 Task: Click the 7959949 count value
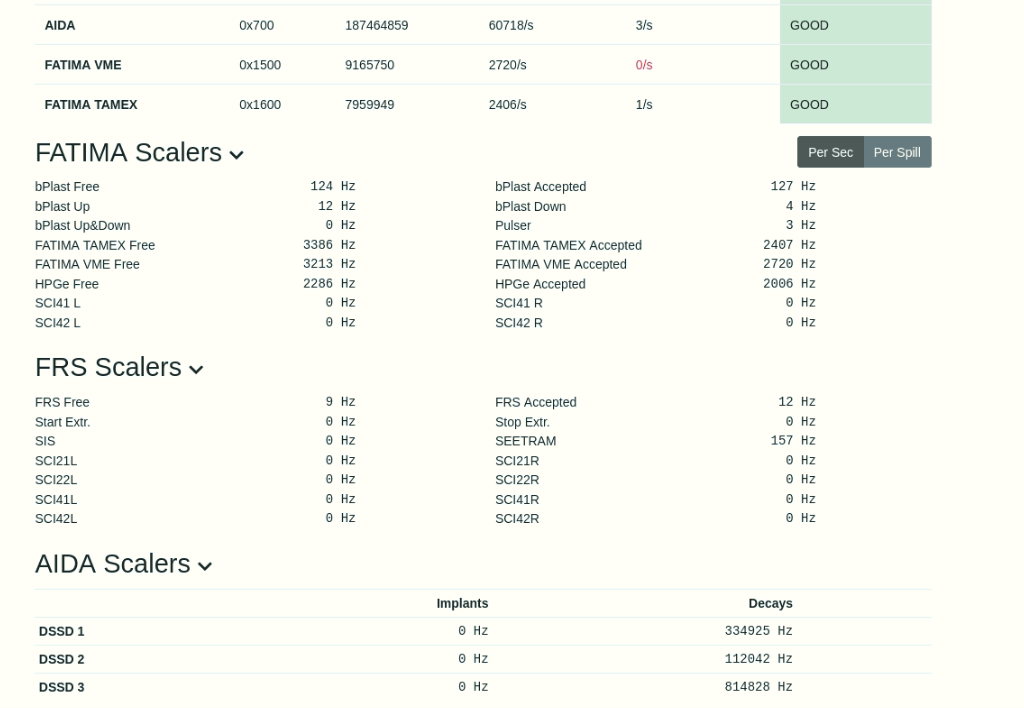(x=370, y=105)
